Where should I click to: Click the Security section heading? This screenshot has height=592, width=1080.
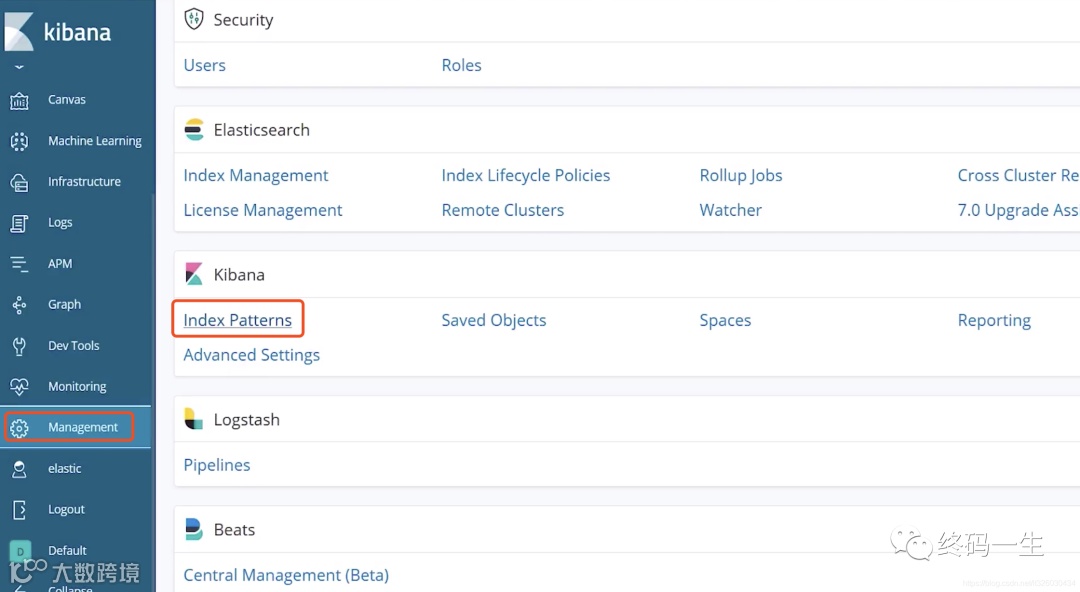click(243, 20)
